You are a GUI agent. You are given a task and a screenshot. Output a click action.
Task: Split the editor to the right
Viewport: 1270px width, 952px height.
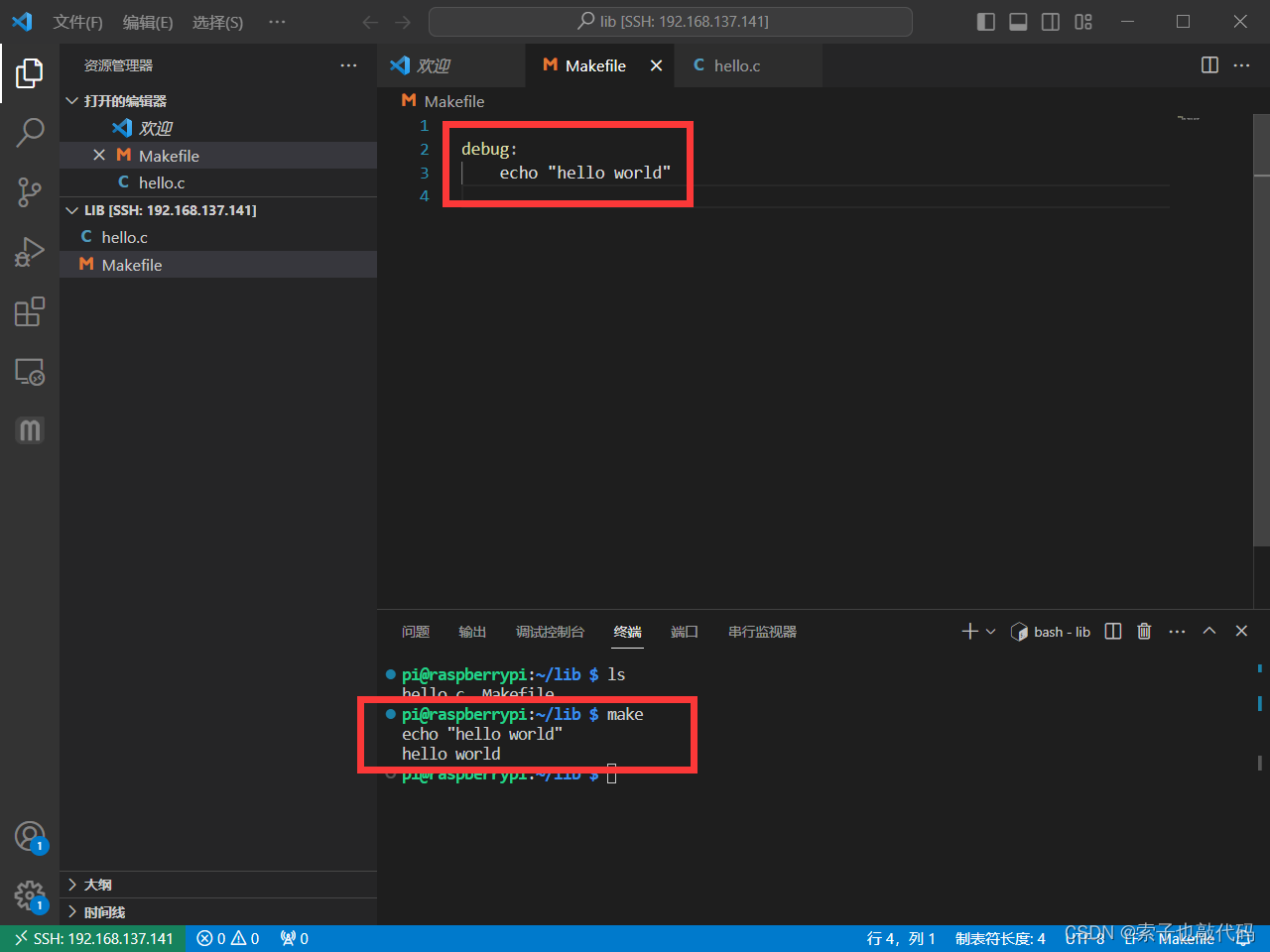(x=1209, y=65)
